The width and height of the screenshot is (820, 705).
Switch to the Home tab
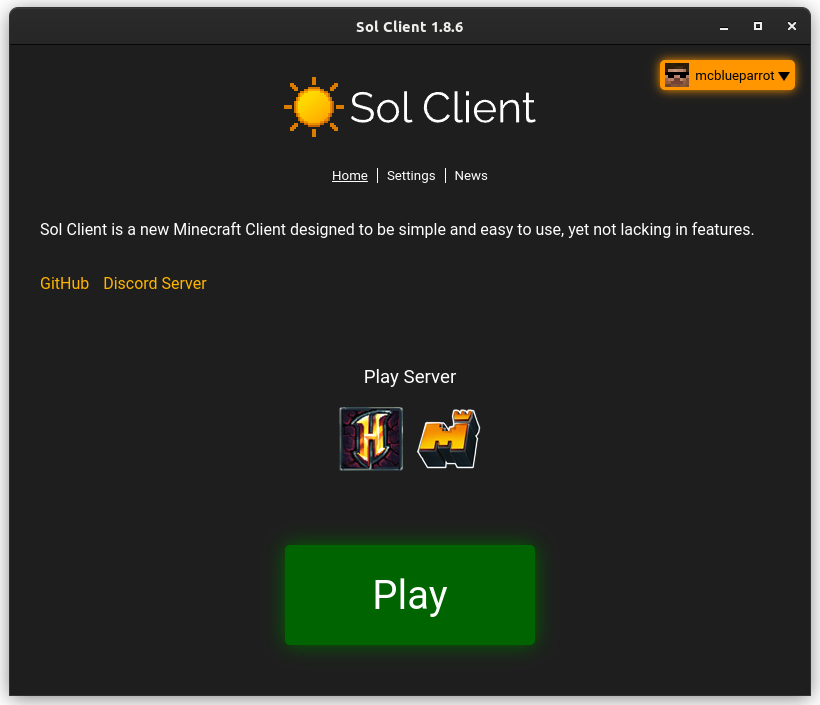(x=349, y=176)
